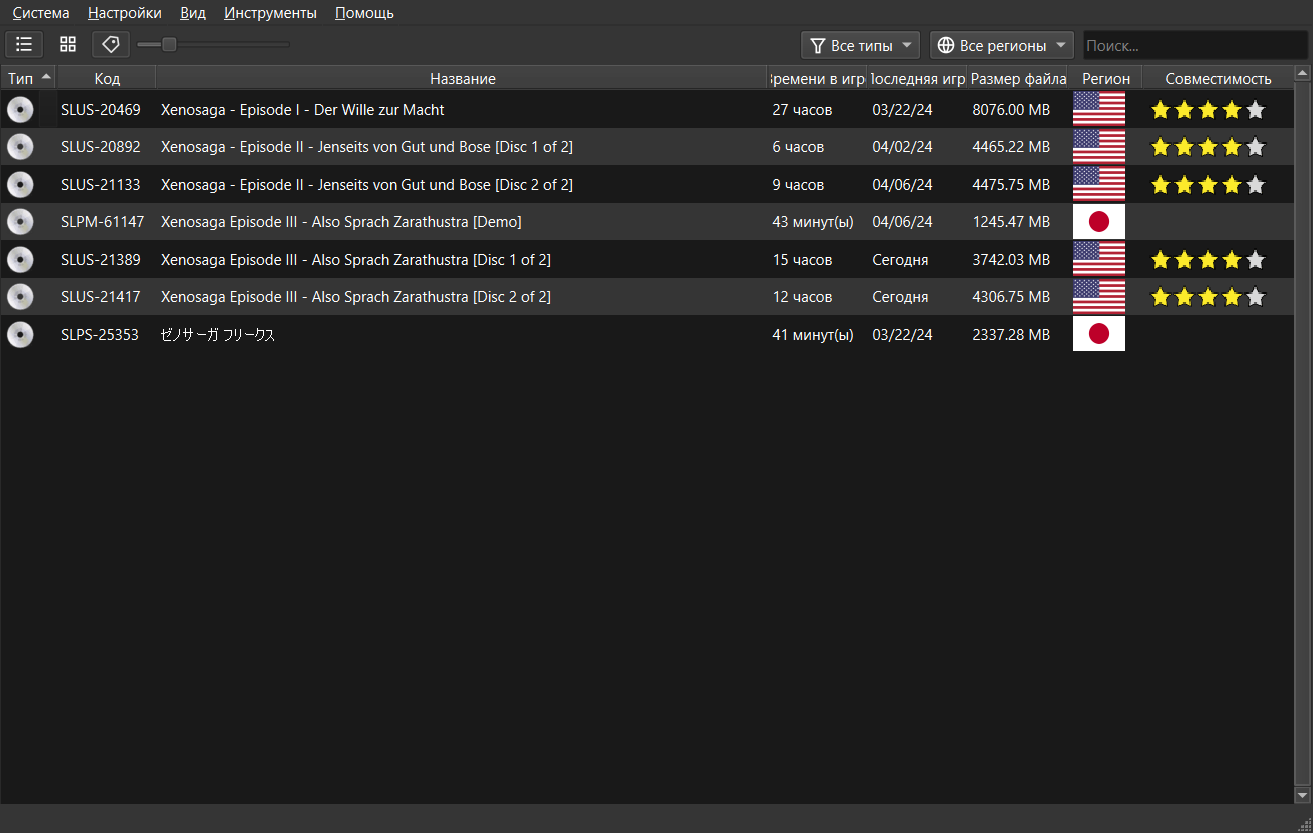Select the Episode III "[Disc 1 of 2]" title

click(x=356, y=260)
